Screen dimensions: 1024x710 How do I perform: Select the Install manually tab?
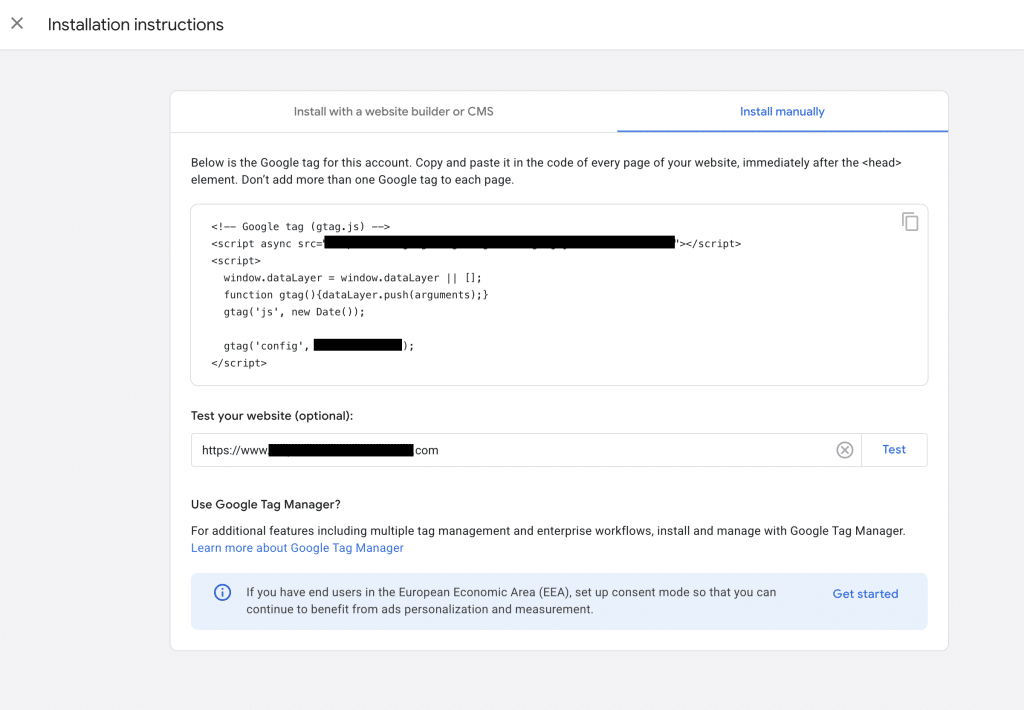pyautogui.click(x=782, y=112)
